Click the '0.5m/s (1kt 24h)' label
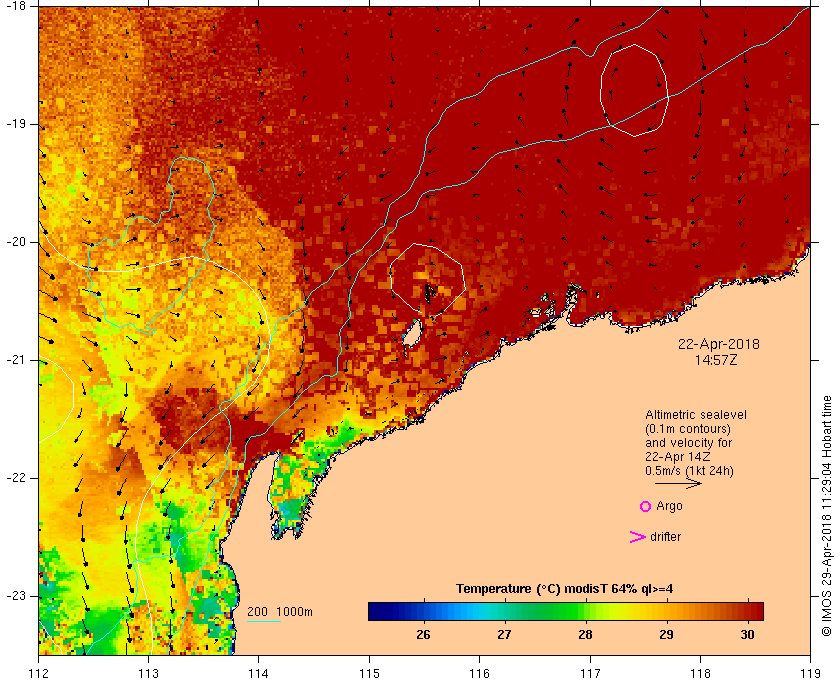The height and width of the screenshot is (680, 840). click(689, 471)
